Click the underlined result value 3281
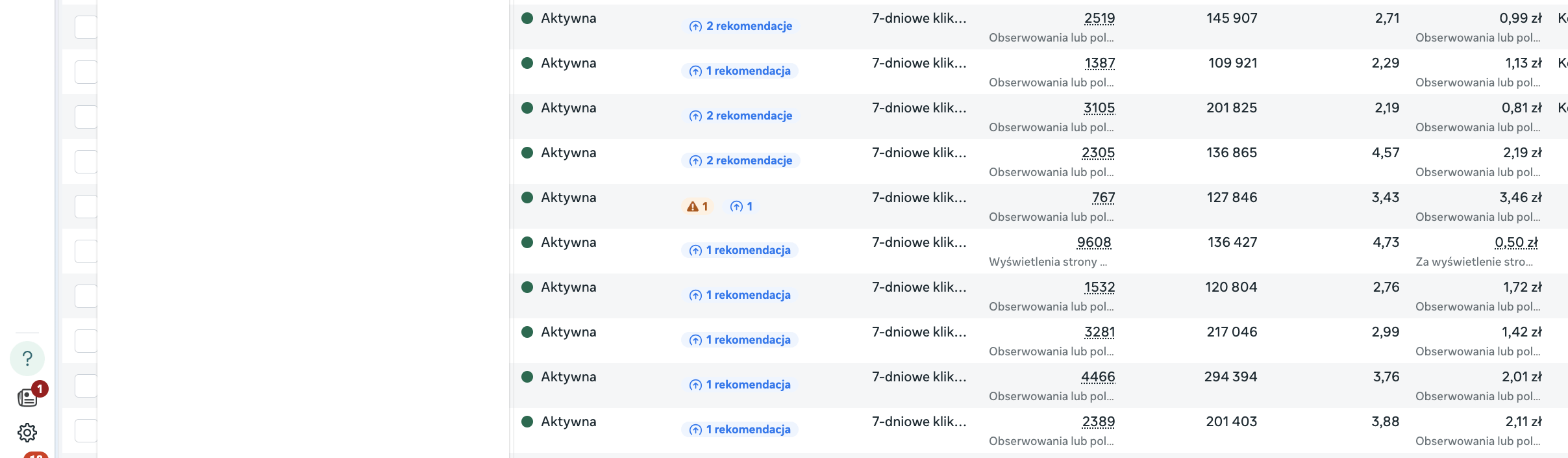Viewport: 1568px width, 458px height. click(x=1099, y=332)
